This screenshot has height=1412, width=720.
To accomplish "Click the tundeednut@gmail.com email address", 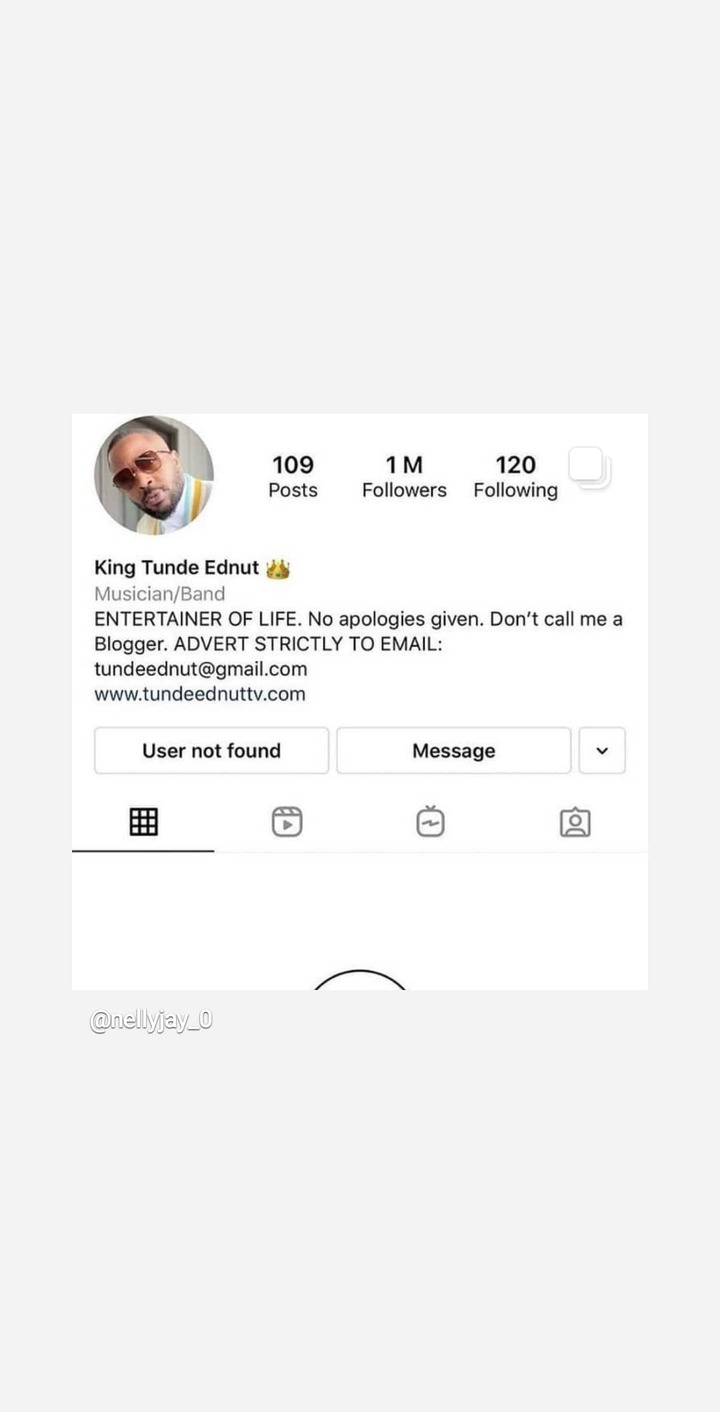I will tap(201, 669).
